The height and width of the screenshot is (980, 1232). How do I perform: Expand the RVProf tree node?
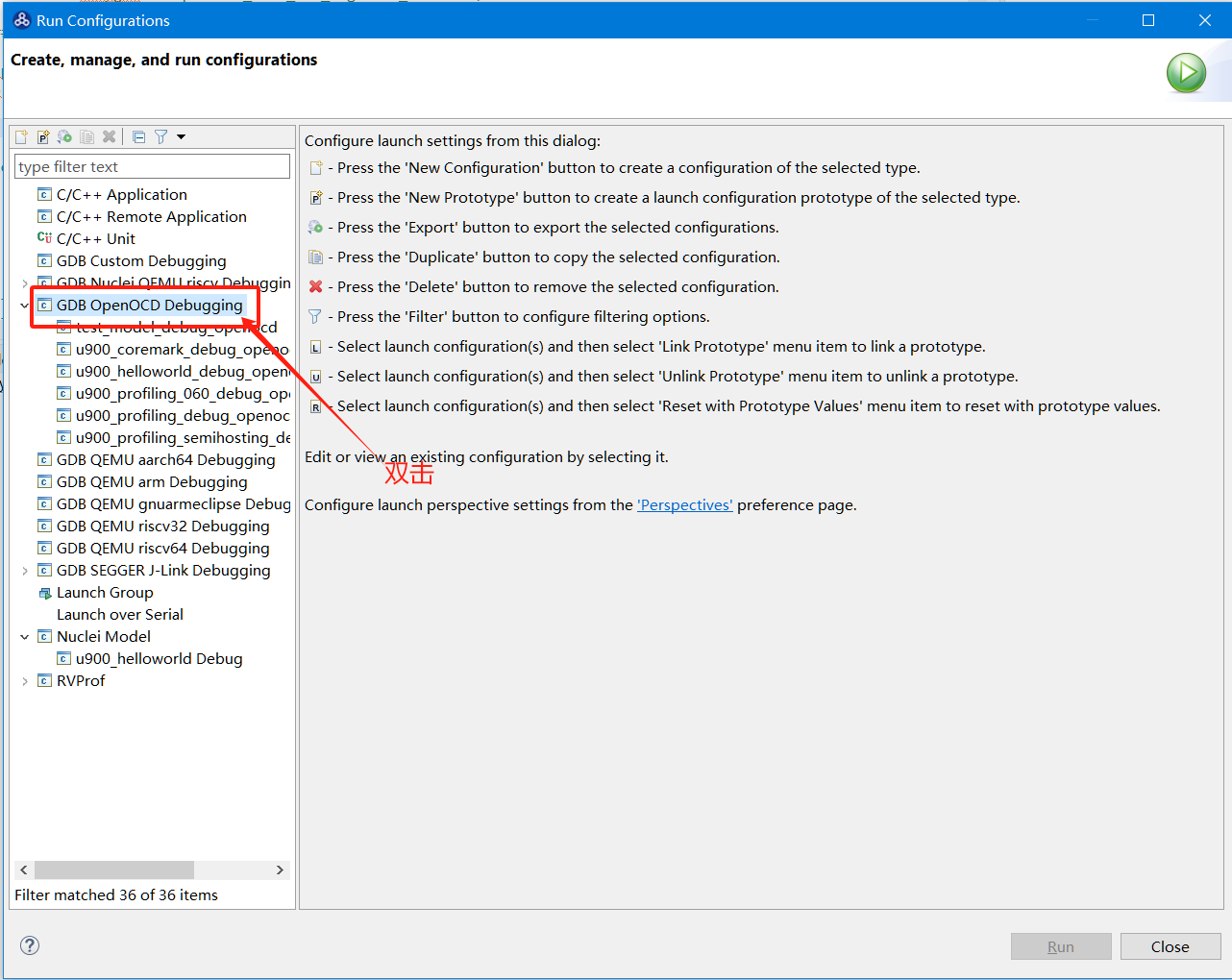(25, 681)
